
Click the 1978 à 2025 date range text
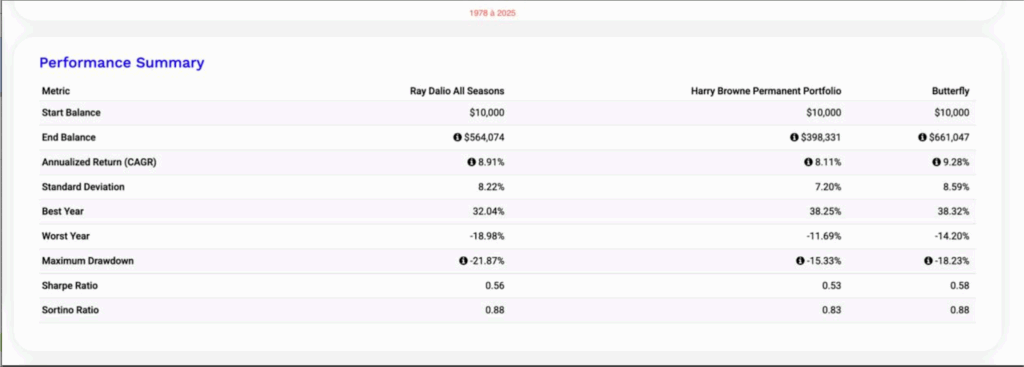click(492, 13)
